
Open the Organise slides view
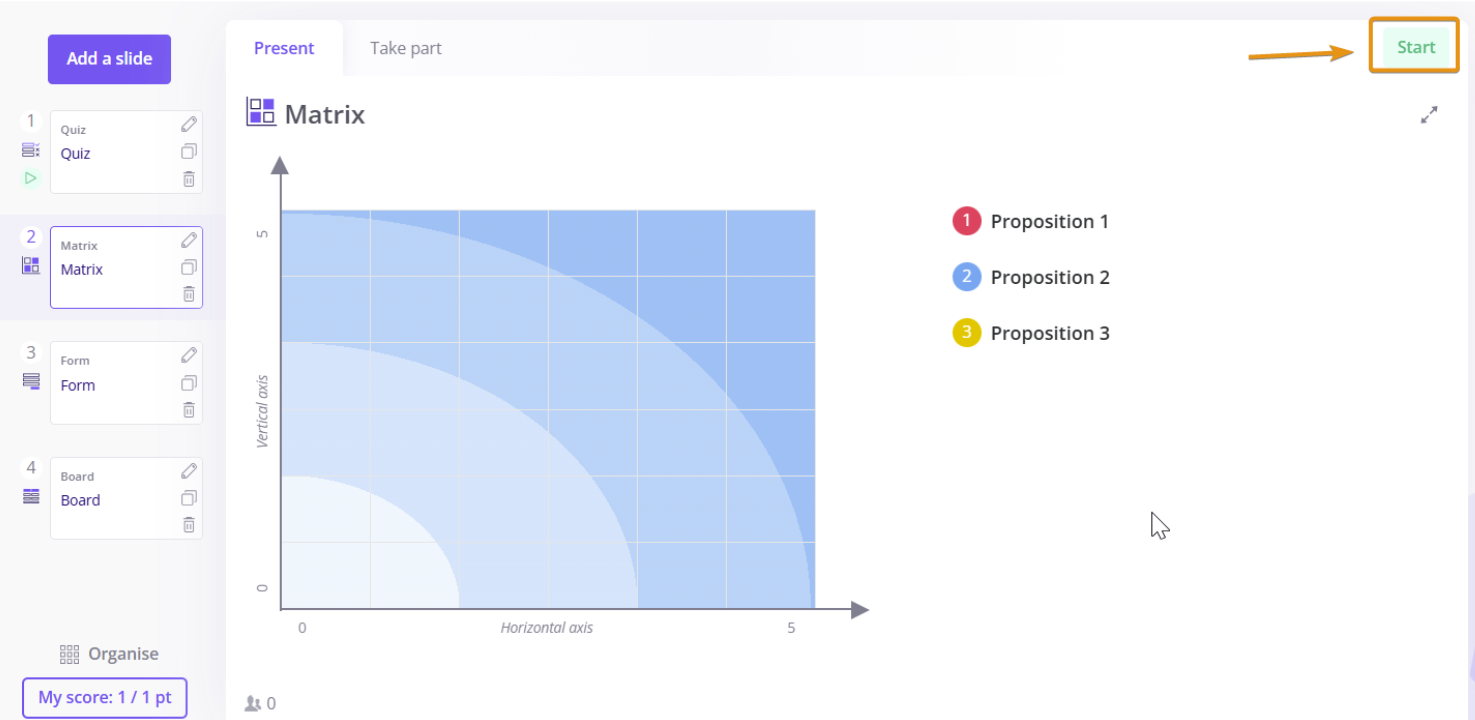109,654
